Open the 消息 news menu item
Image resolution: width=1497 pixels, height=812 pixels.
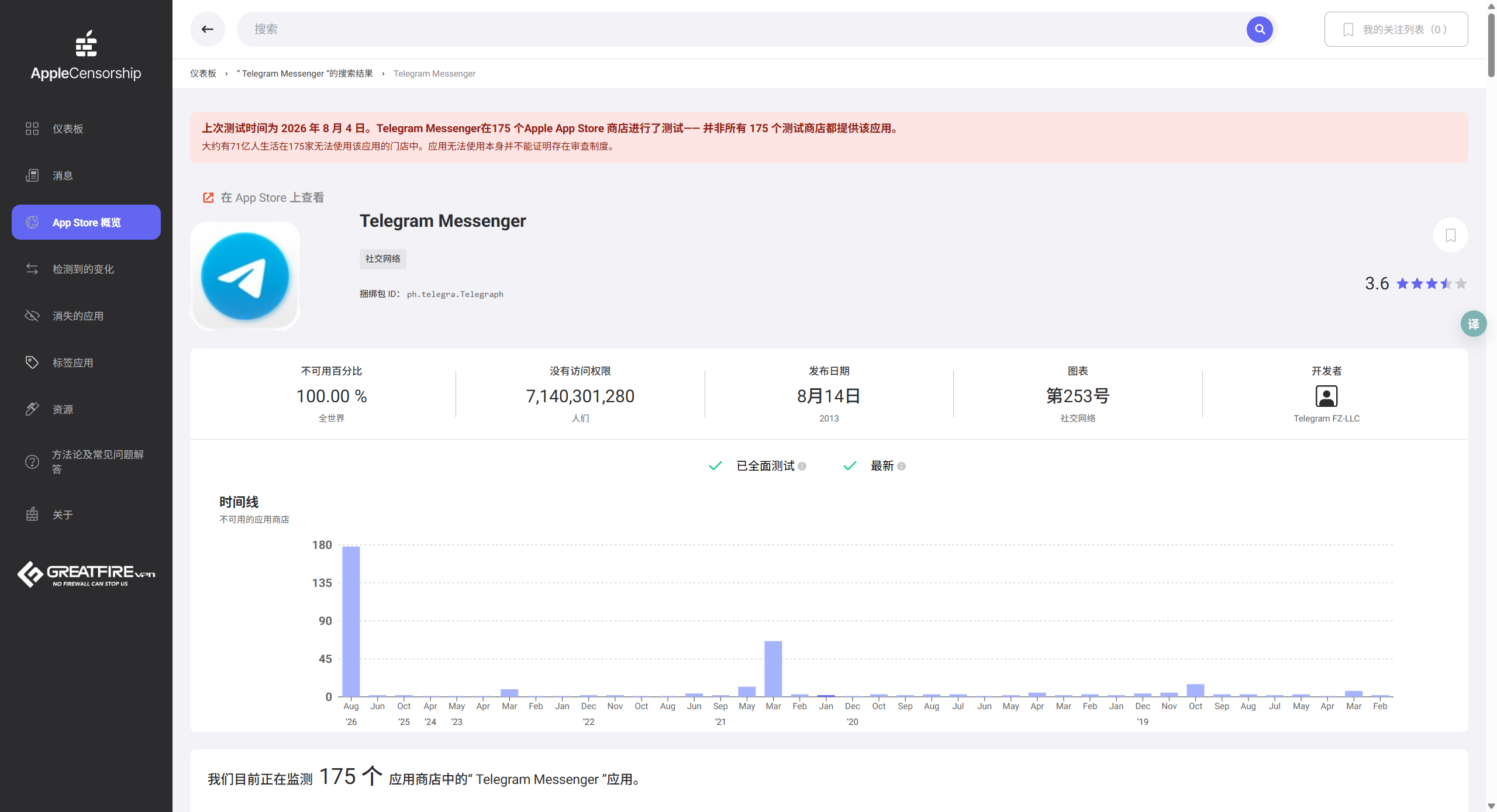[86, 175]
